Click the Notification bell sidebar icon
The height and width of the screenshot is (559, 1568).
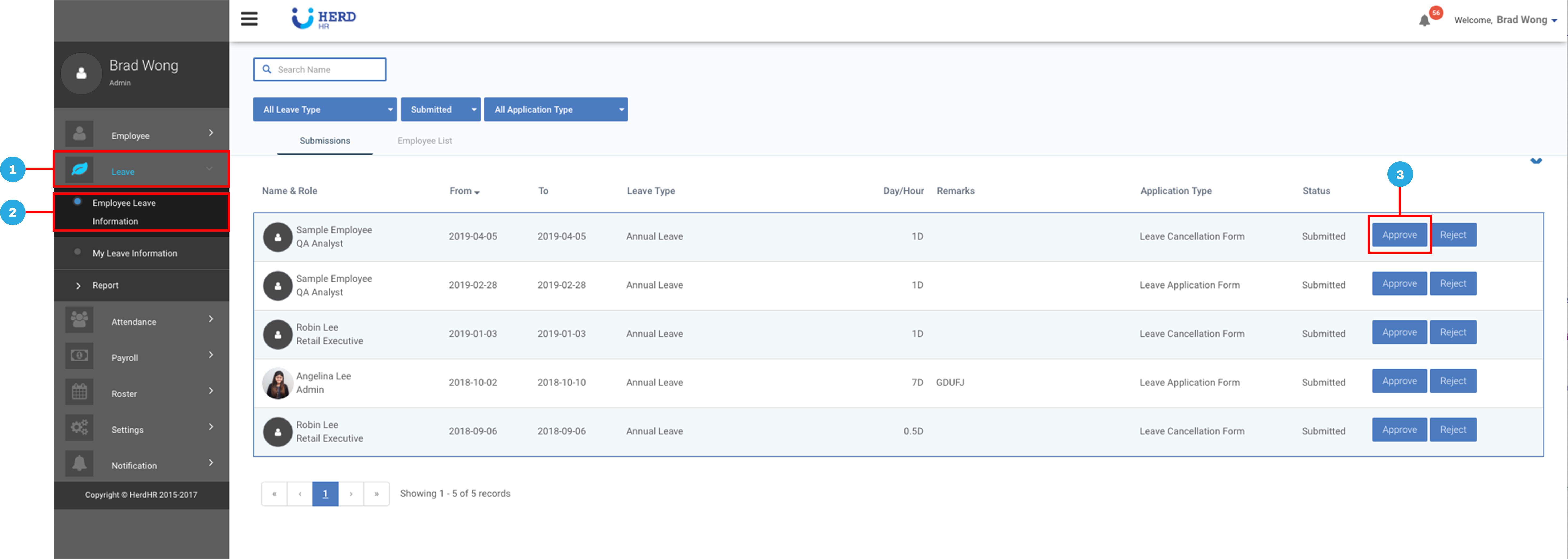(80, 463)
